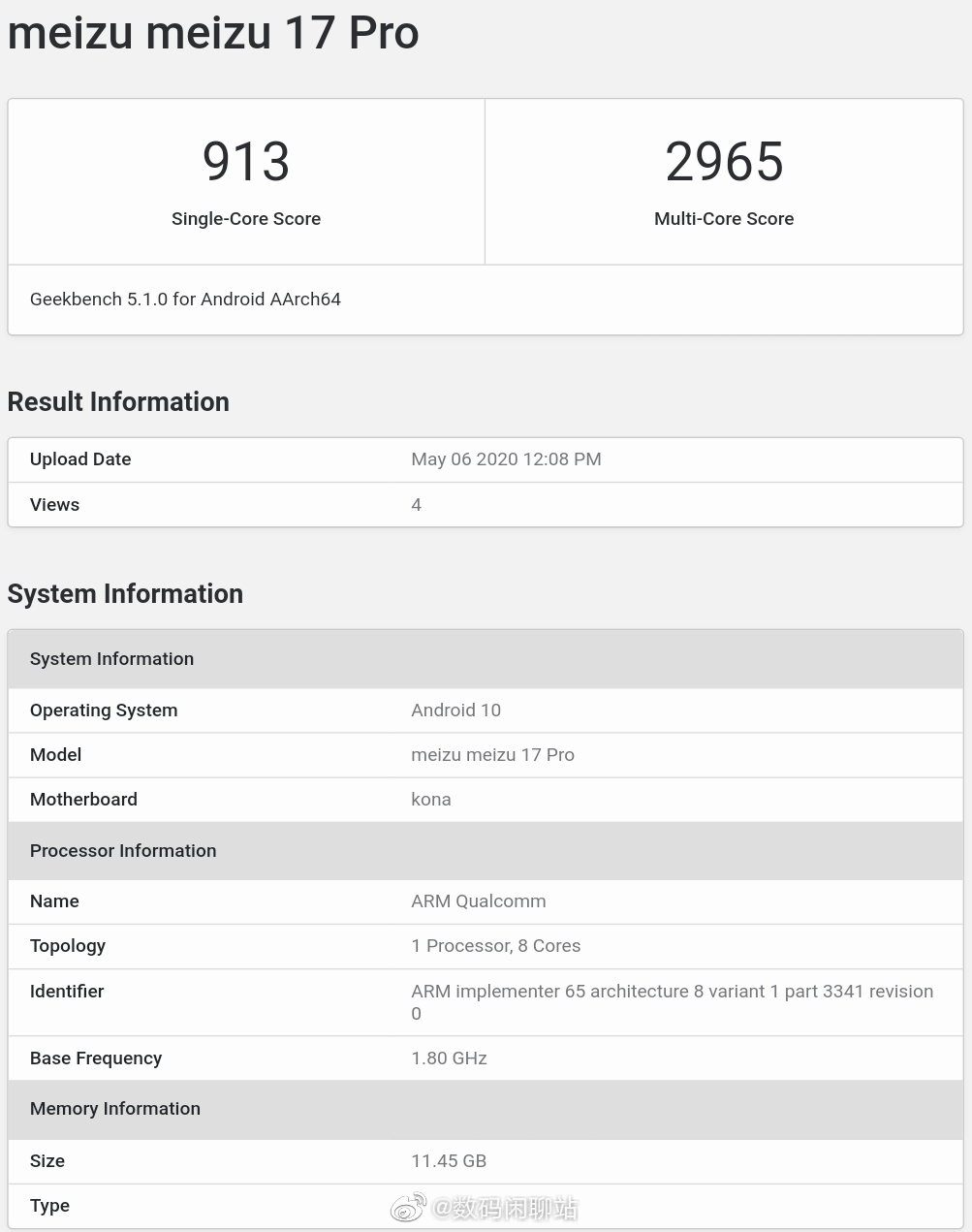
Task: Click the topology value 1 Processor, 8 Cores
Action: click(x=495, y=946)
